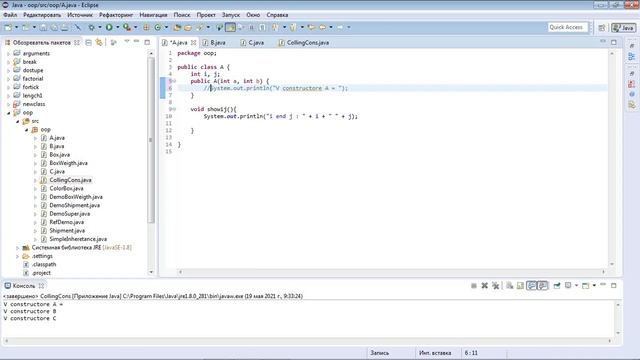Image resolution: width=640 pixels, height=360 pixels.
Task: Click Save All toolbar icon
Action: [x=54, y=27]
